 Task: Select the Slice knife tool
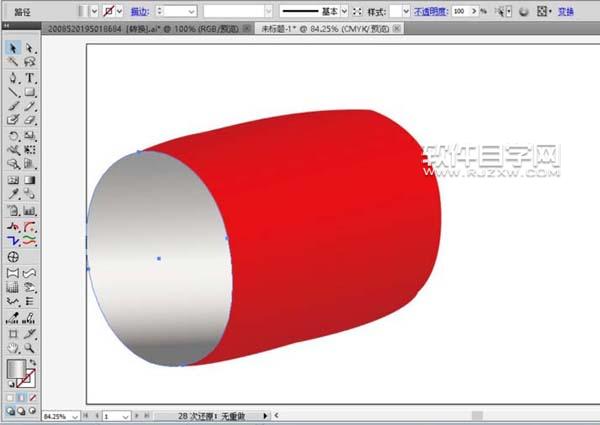[x=29, y=334]
